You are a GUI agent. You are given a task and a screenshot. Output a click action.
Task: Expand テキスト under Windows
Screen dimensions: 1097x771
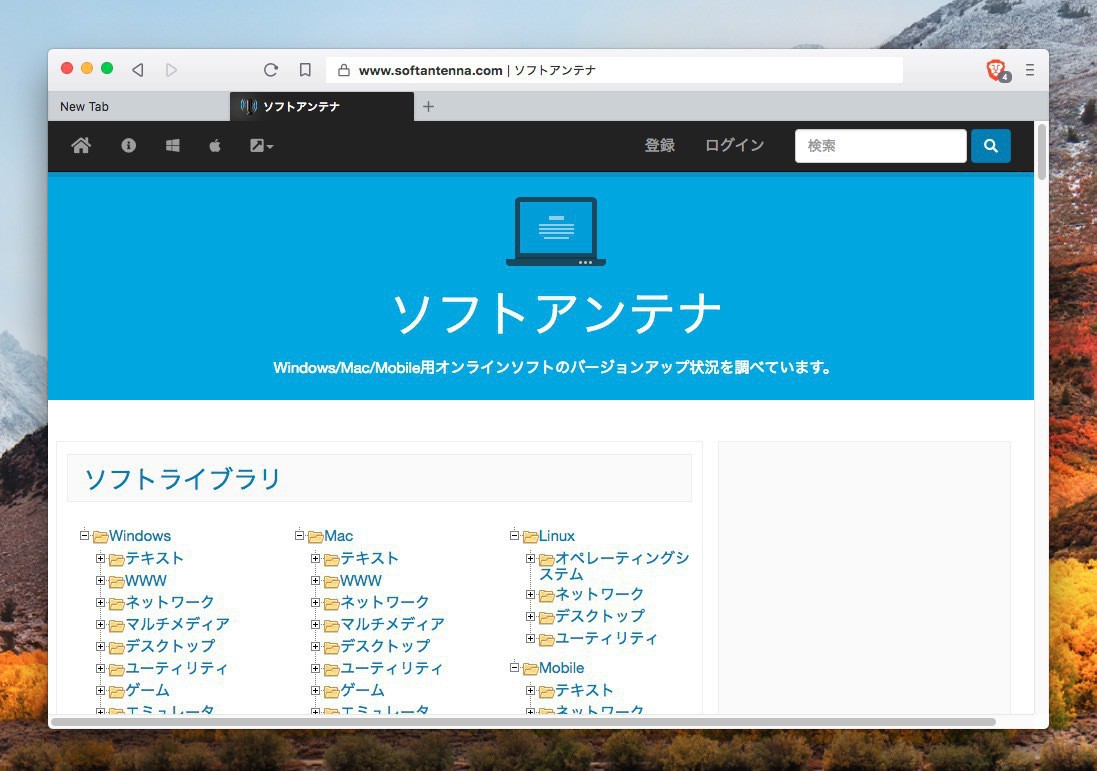[x=100, y=558]
